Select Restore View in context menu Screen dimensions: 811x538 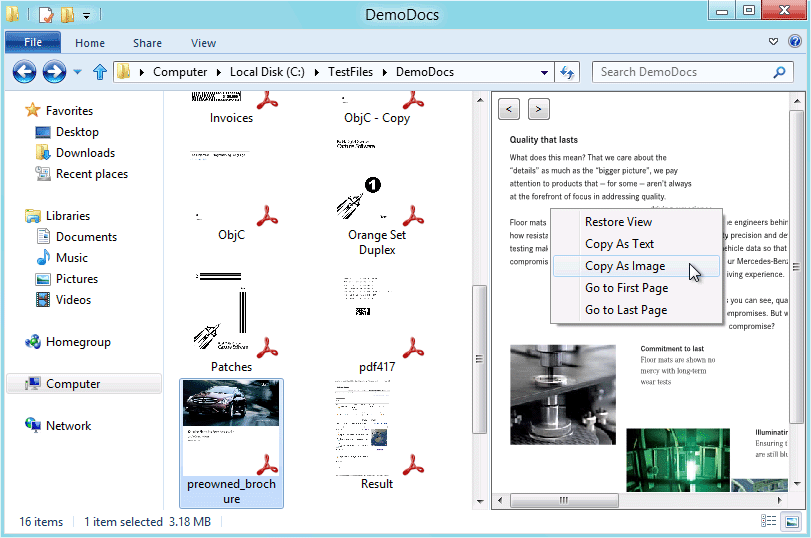636,222
